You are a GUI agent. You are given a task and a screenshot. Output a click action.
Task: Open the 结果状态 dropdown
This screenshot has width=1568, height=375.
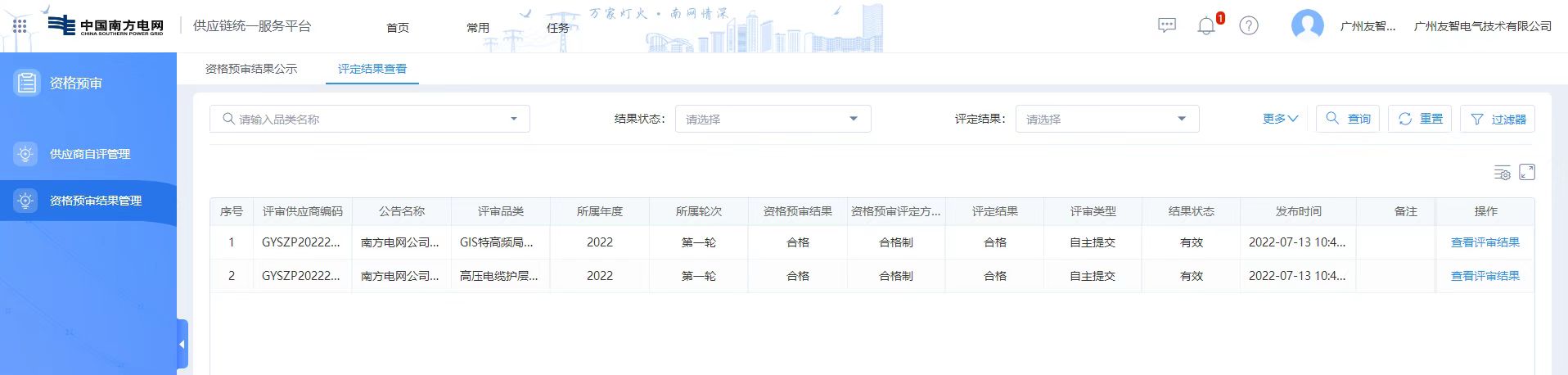pos(772,119)
